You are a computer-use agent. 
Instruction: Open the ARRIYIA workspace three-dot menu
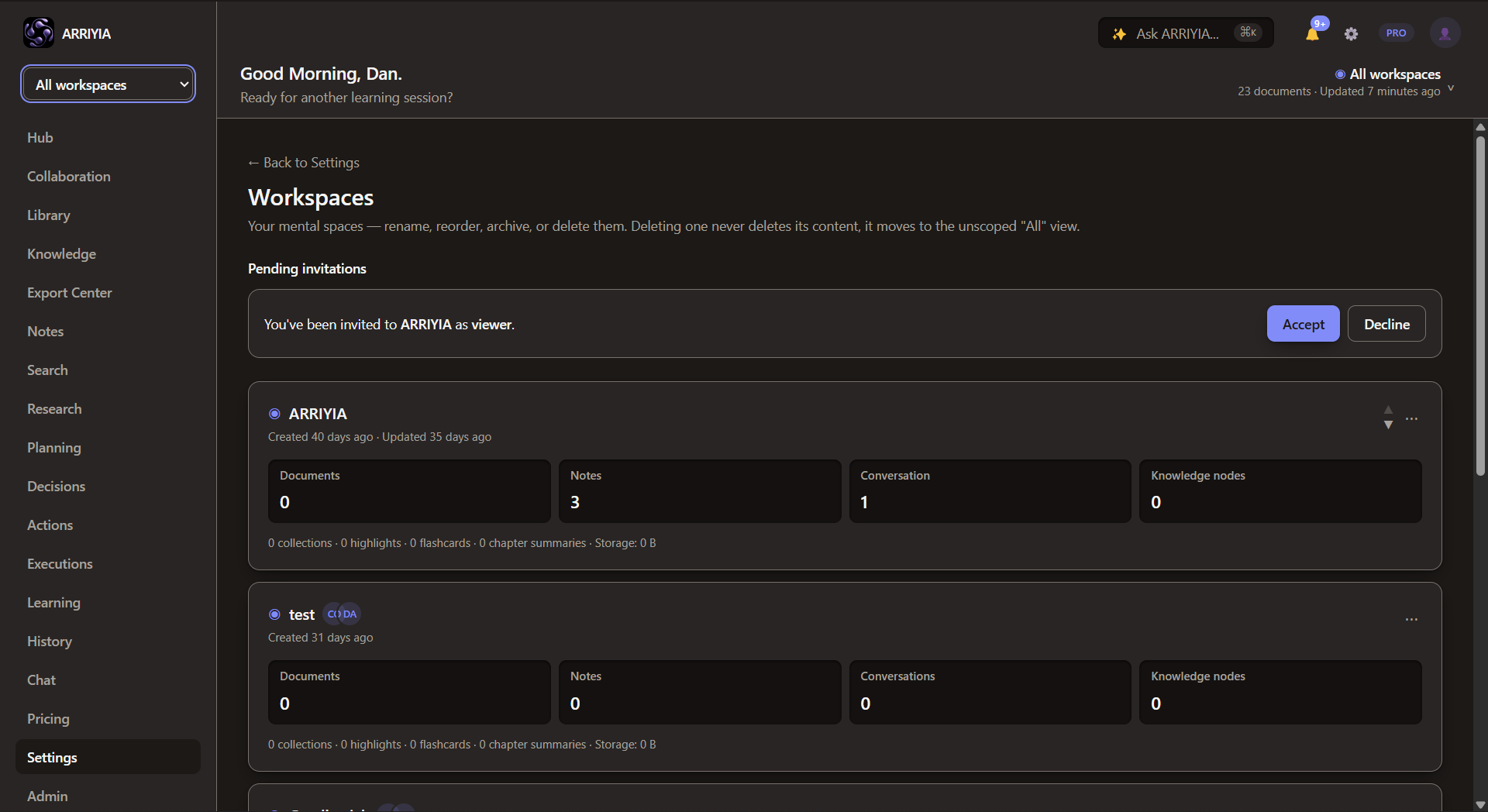pyautogui.click(x=1411, y=418)
